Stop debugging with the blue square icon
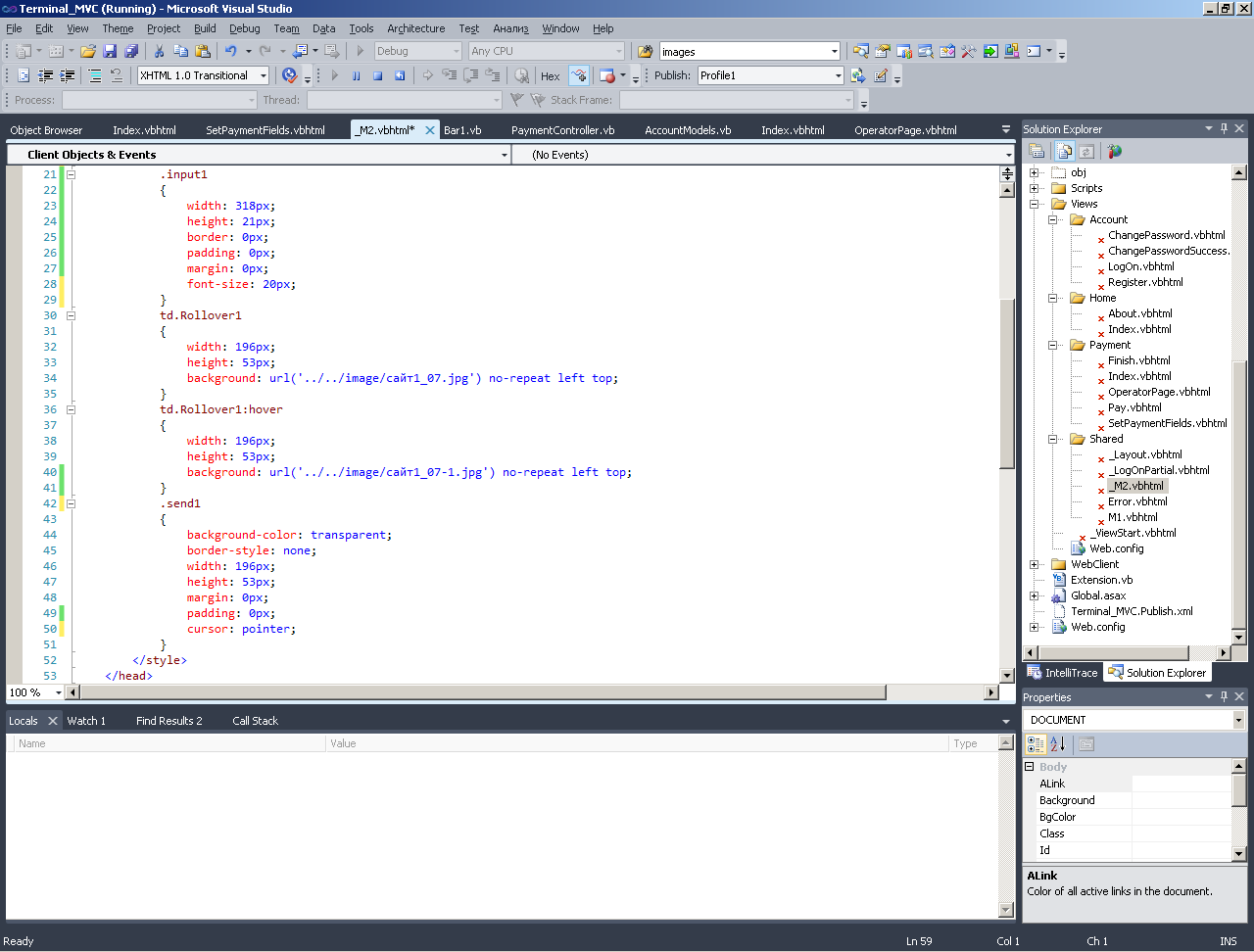Viewport: 1254px width, 952px height. 377,75
